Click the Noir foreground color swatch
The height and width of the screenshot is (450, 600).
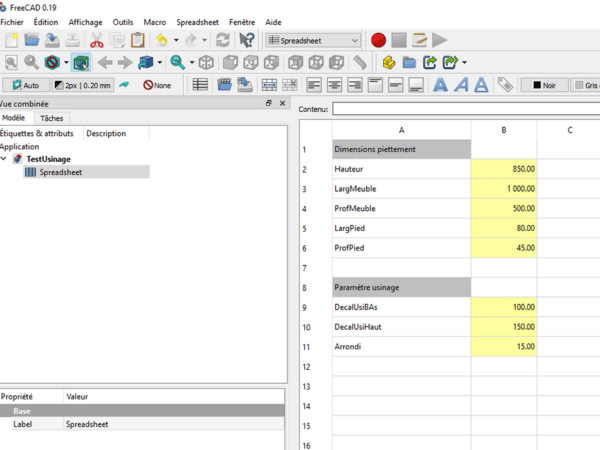pyautogui.click(x=545, y=85)
